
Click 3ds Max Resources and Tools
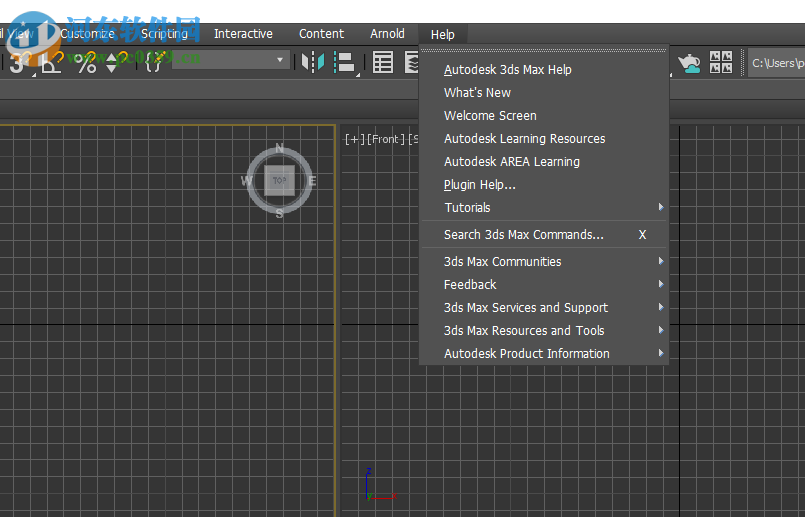click(544, 331)
